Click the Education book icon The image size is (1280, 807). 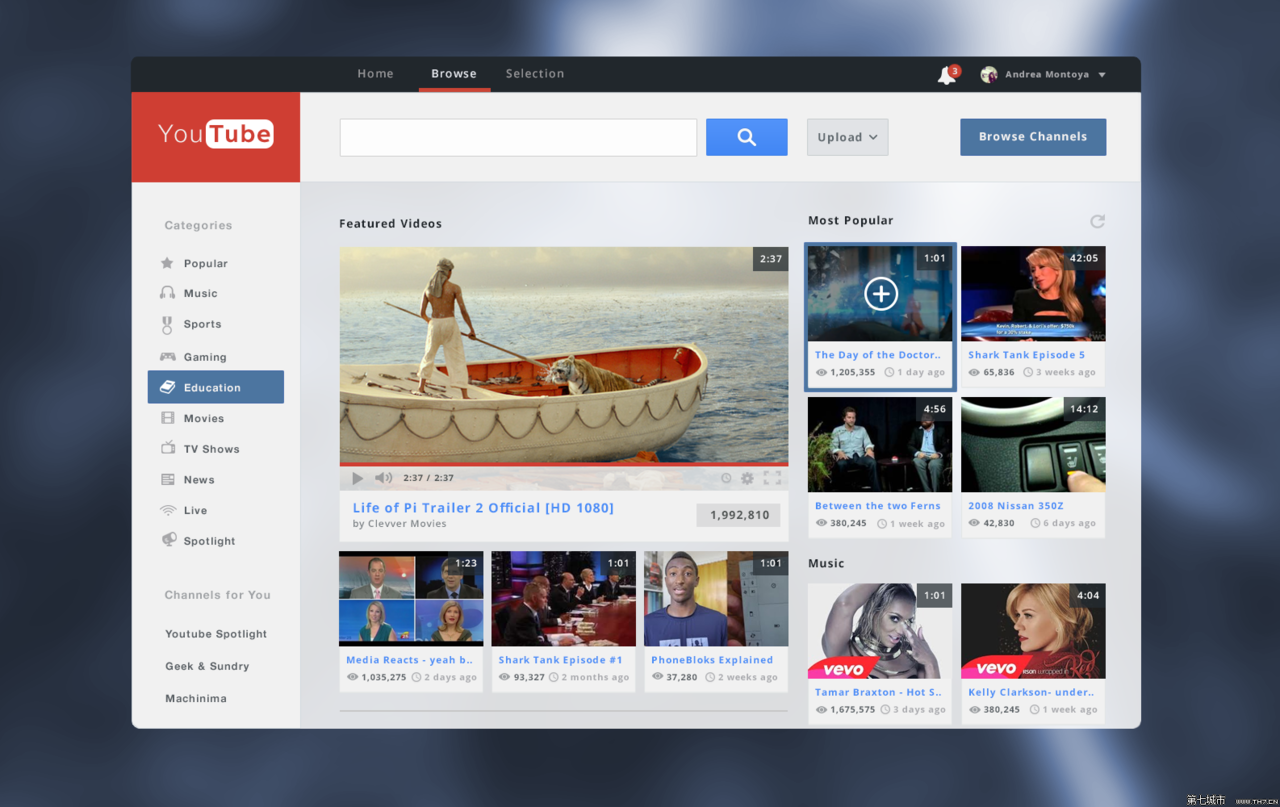point(167,387)
